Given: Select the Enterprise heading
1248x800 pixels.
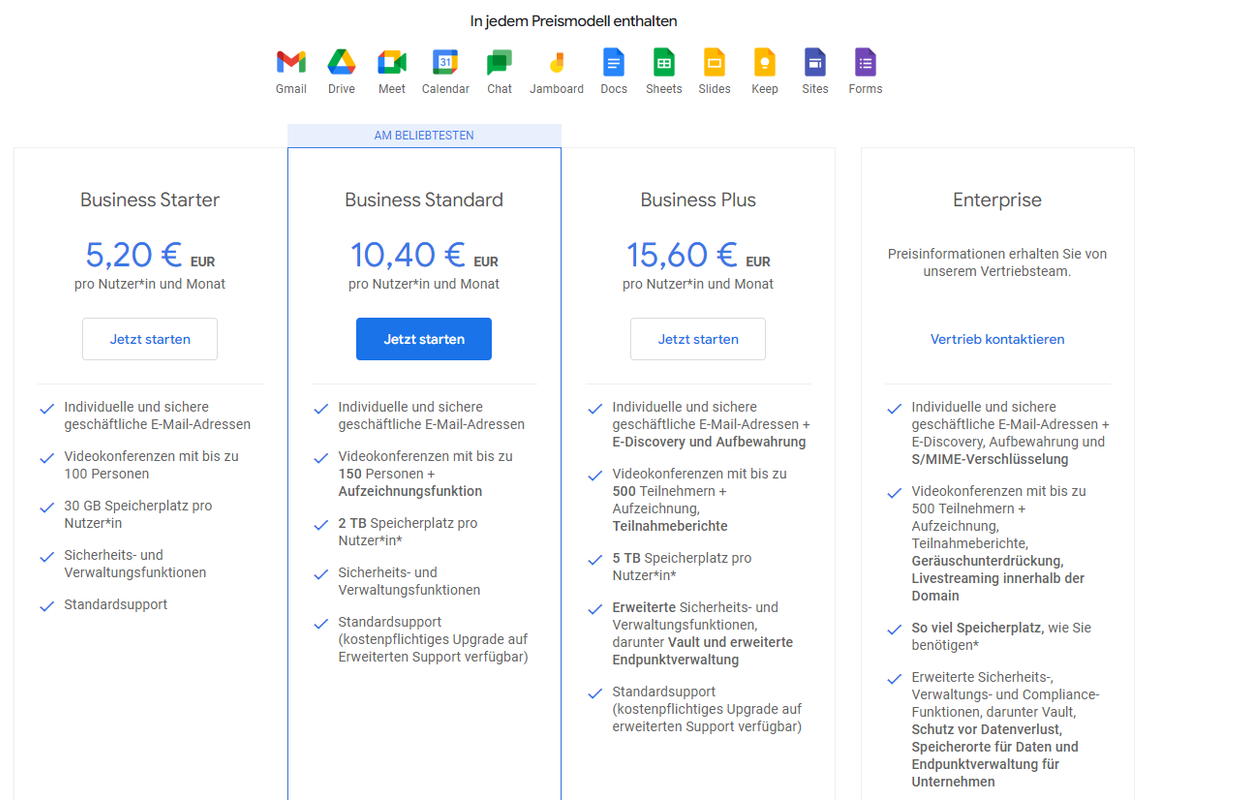Looking at the screenshot, I should 997,200.
